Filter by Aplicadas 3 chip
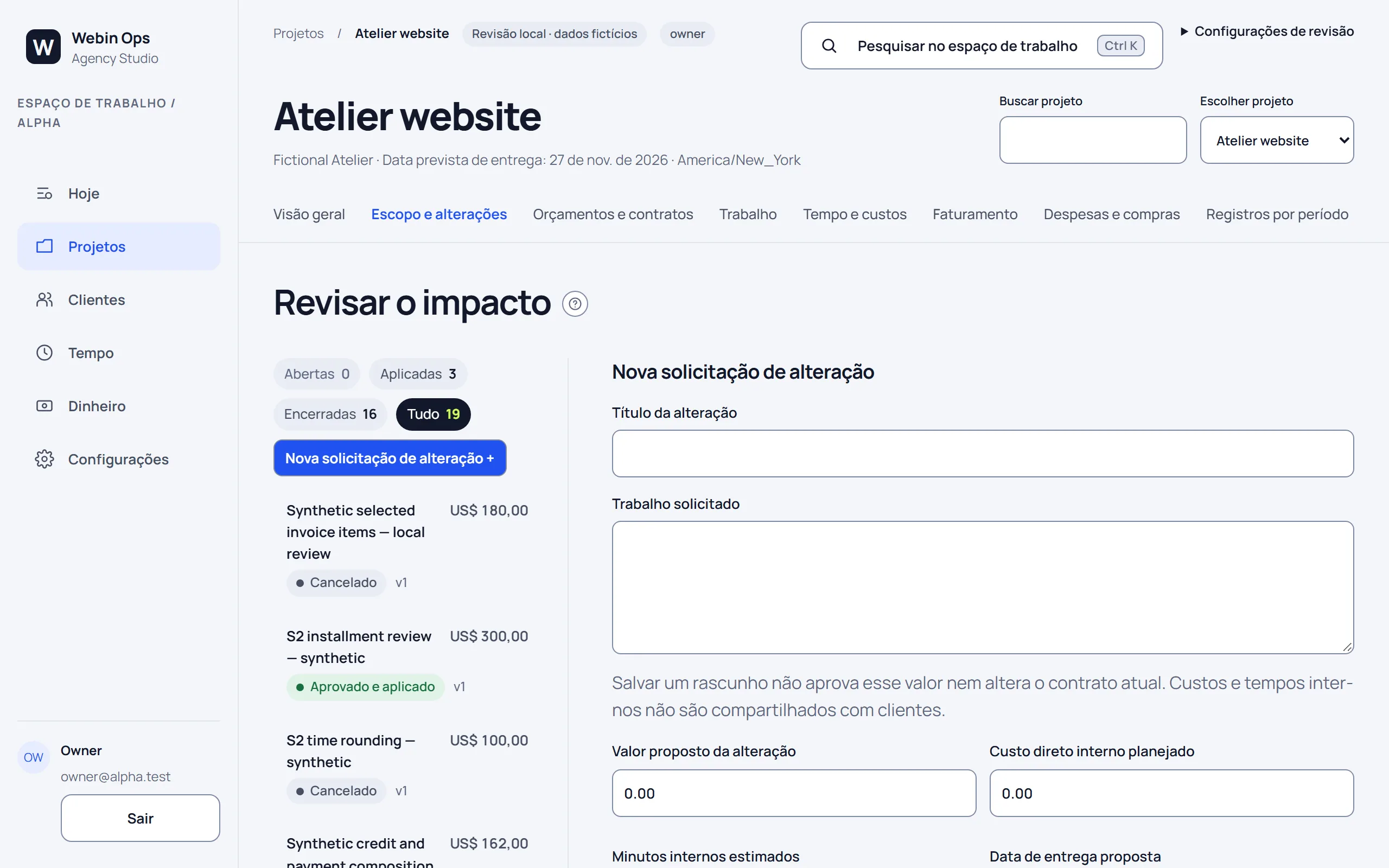The height and width of the screenshot is (868, 1389). click(x=418, y=374)
